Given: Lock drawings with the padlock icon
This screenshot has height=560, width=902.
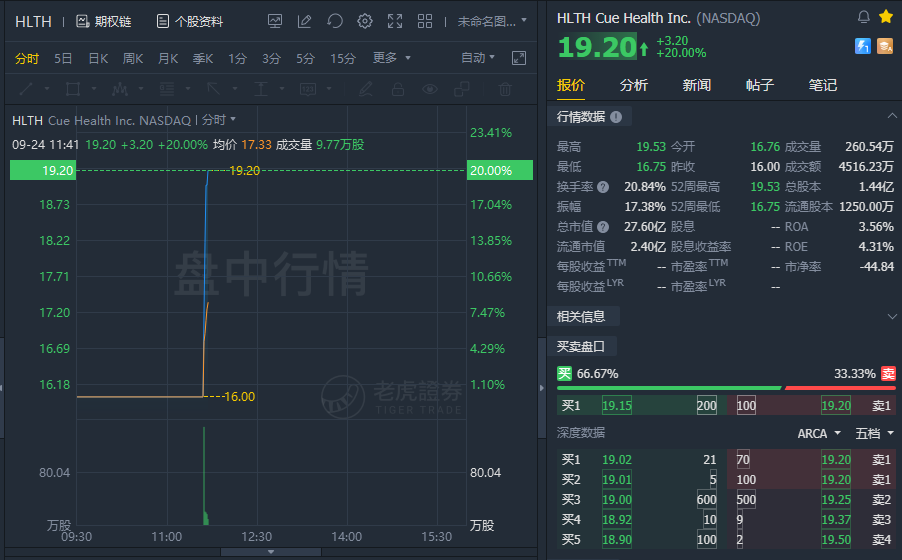Looking at the screenshot, I should click(398, 89).
